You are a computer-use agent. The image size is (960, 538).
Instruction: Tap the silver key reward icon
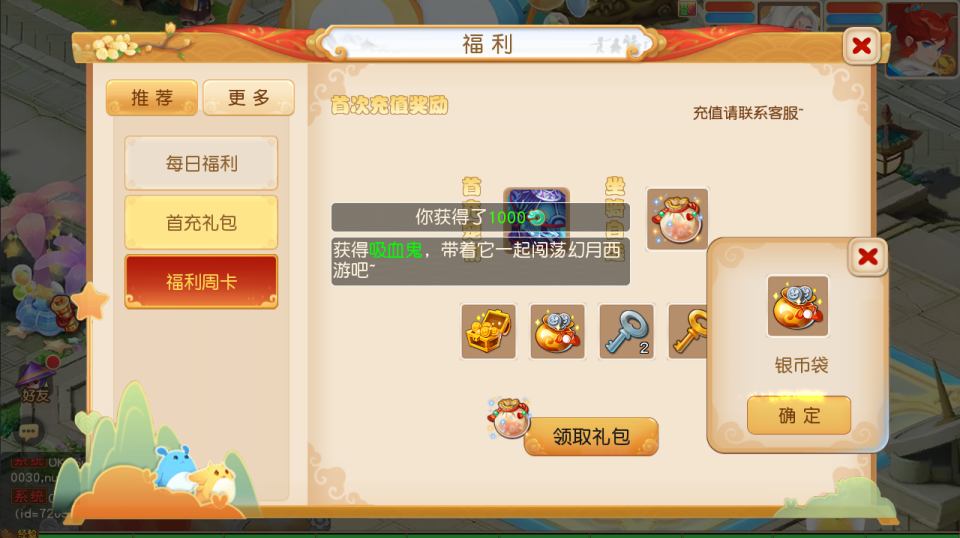(626, 331)
